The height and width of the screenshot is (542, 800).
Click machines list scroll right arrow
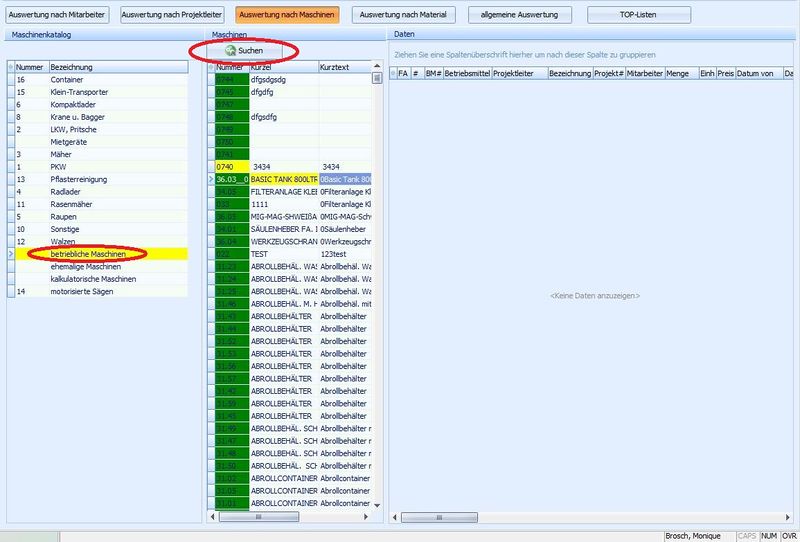pos(366,517)
